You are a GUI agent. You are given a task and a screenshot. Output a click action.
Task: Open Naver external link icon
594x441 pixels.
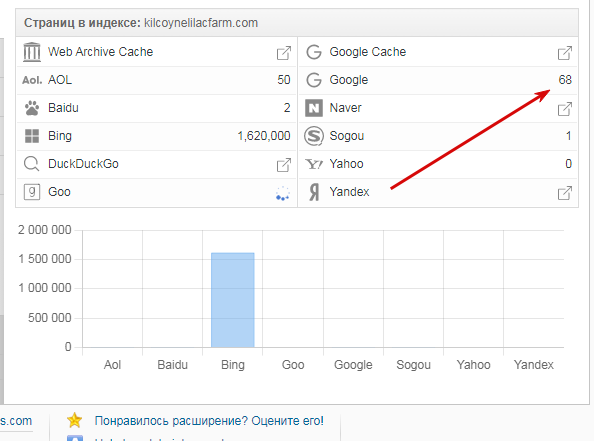(x=564, y=109)
